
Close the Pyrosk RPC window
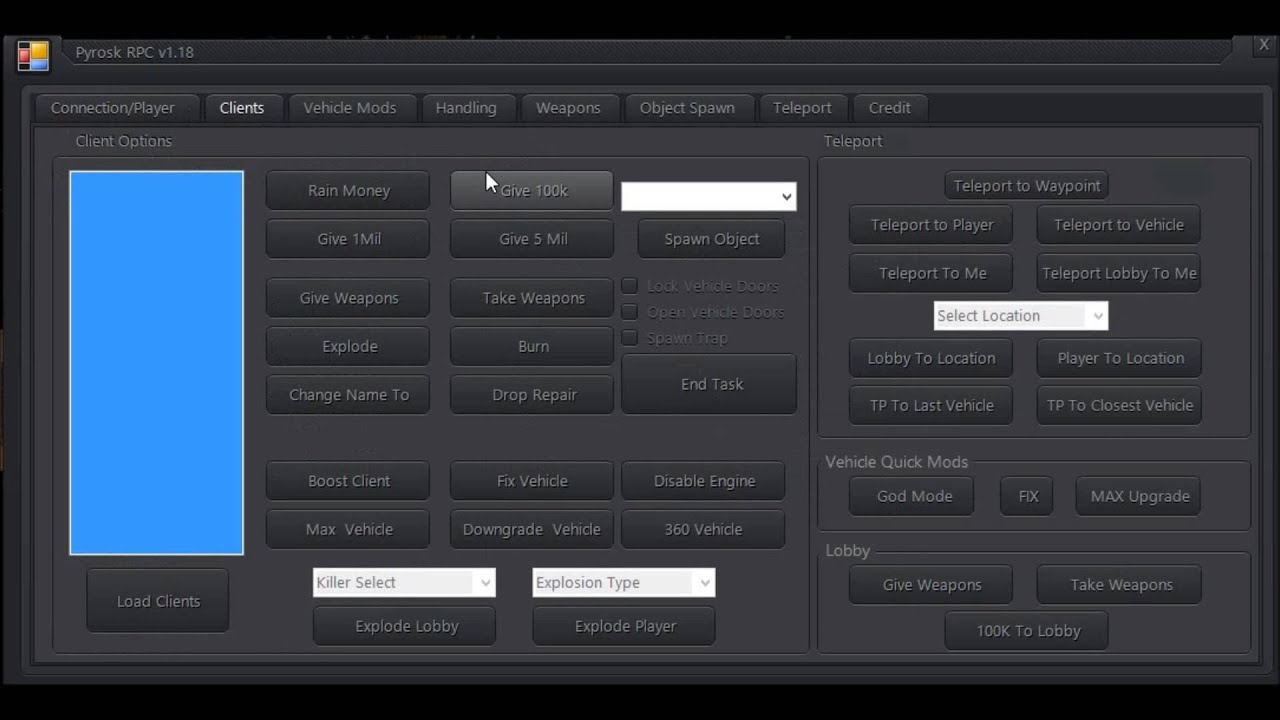pos(1264,45)
